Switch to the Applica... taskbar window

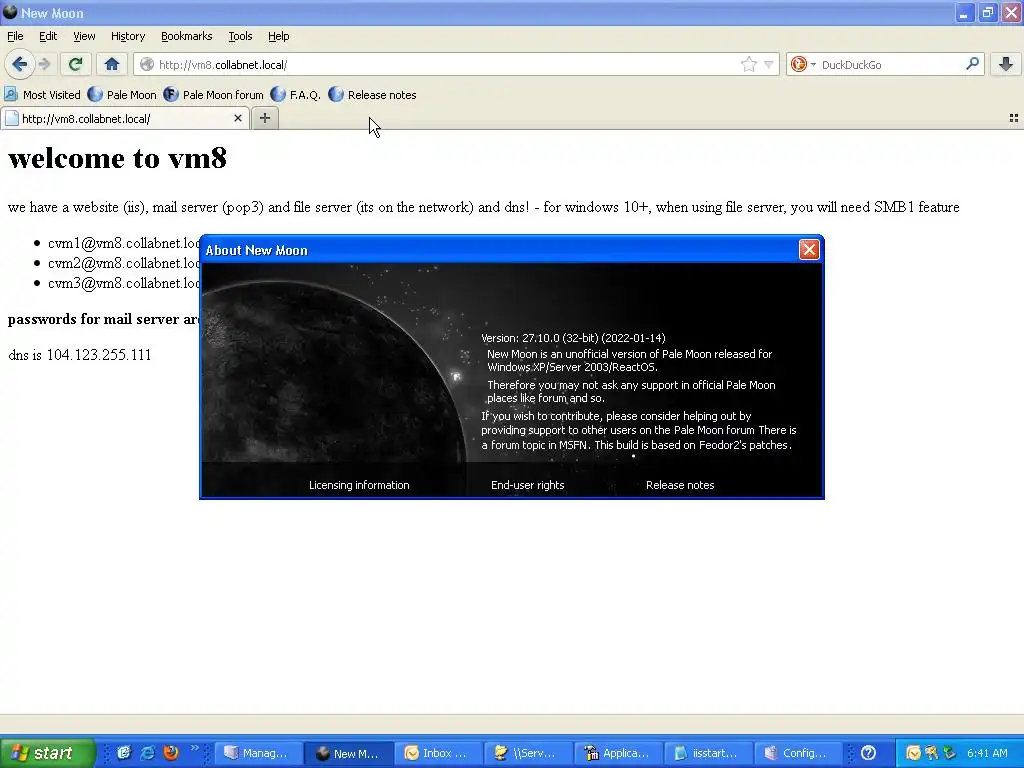619,753
